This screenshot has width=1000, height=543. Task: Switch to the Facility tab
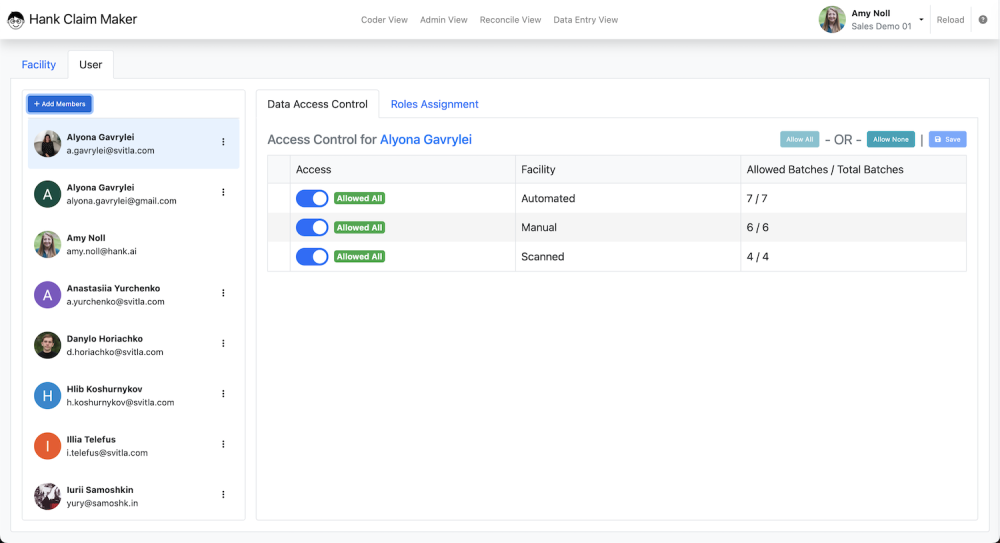tap(39, 64)
